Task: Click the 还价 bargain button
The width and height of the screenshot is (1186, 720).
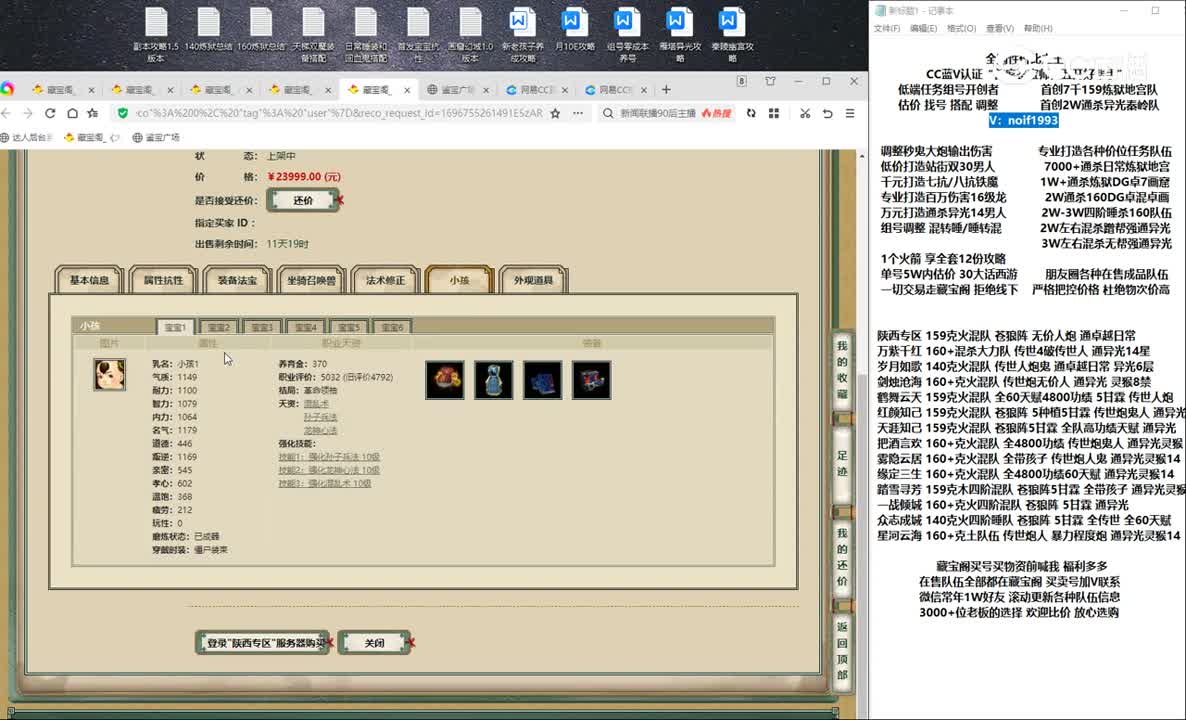Action: pos(303,200)
